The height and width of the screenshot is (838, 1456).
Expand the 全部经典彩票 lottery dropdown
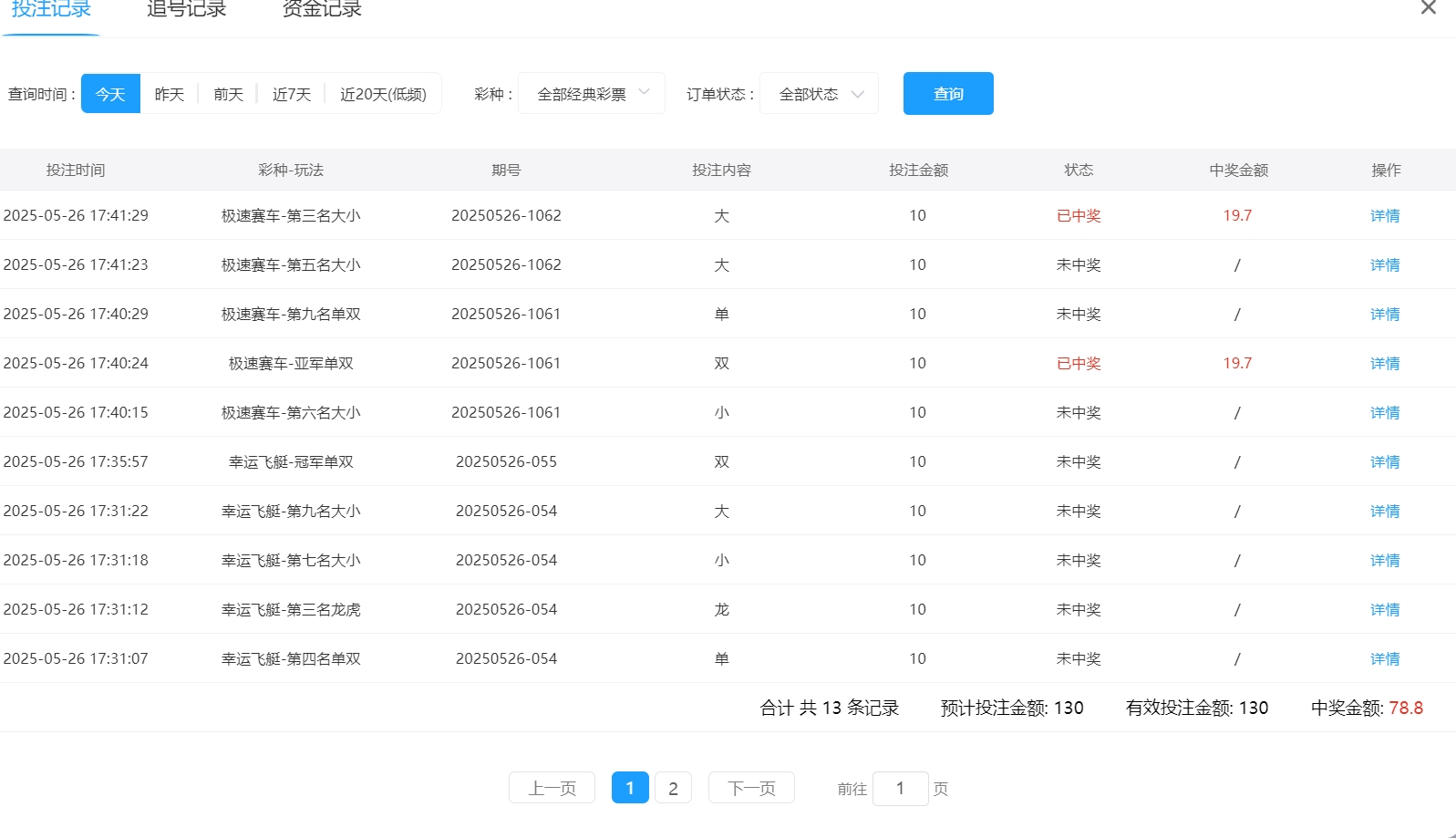(x=592, y=94)
